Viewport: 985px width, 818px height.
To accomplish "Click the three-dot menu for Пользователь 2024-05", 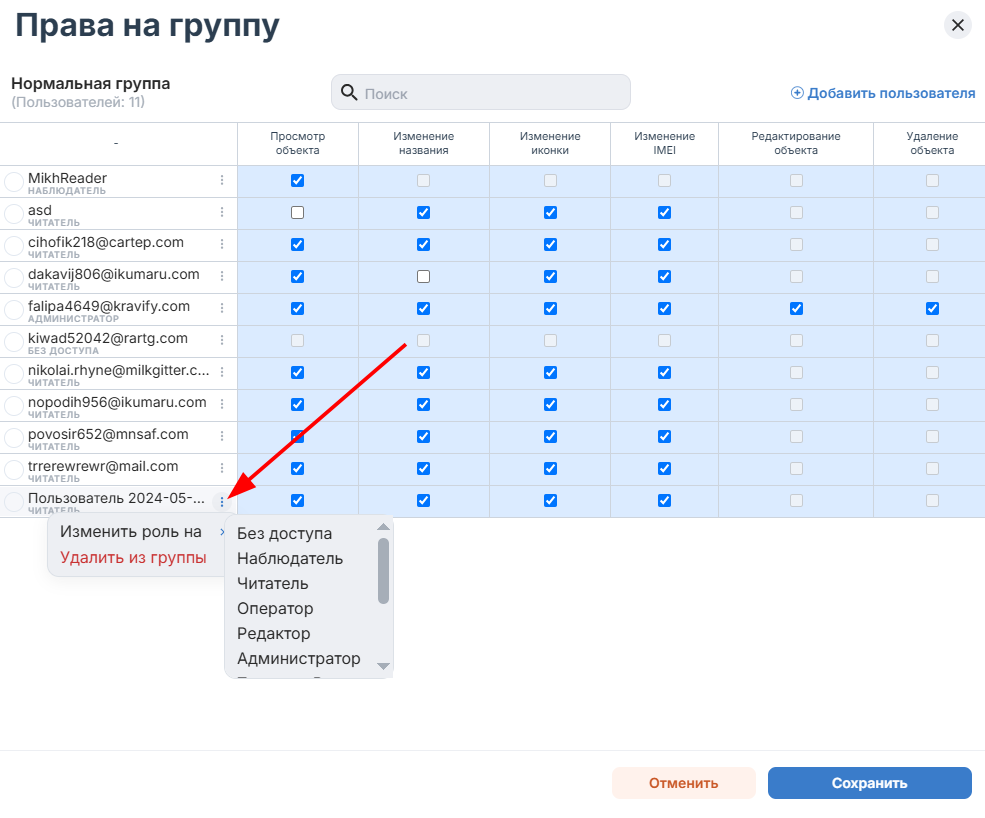I will coord(222,501).
